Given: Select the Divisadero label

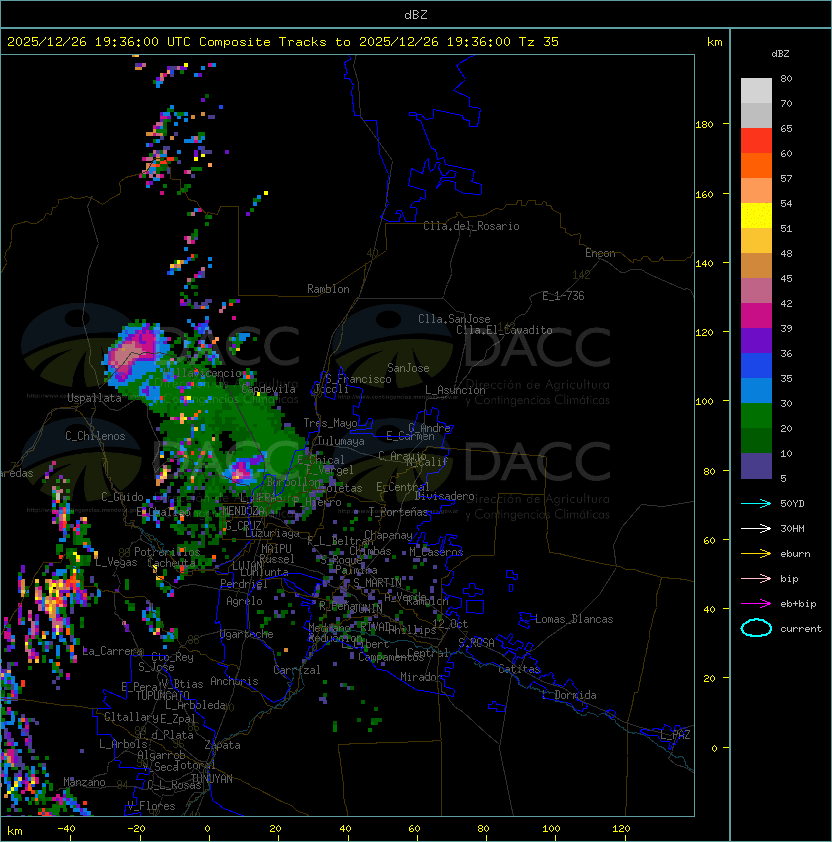Looking at the screenshot, I should [444, 496].
